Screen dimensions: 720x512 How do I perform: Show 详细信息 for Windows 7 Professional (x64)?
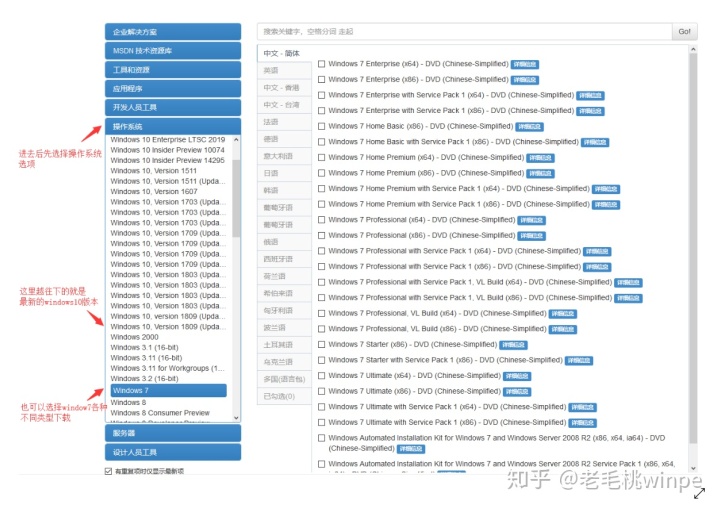point(532,220)
